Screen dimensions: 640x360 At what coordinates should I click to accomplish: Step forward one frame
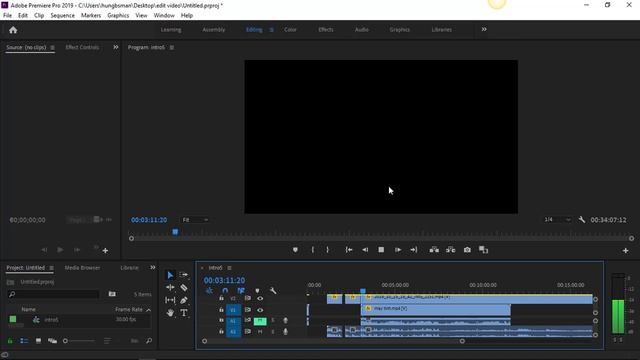click(x=398, y=250)
